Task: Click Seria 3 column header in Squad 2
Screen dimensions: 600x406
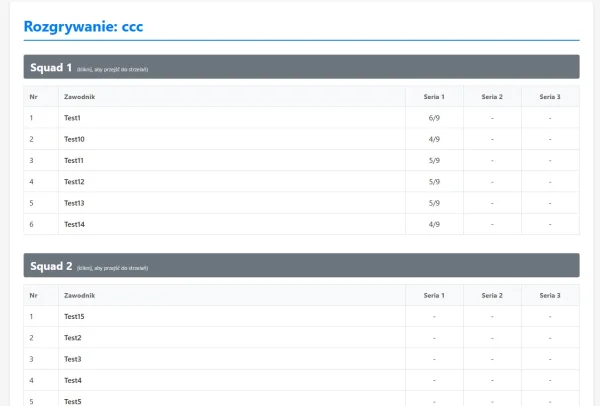Action: point(550,295)
